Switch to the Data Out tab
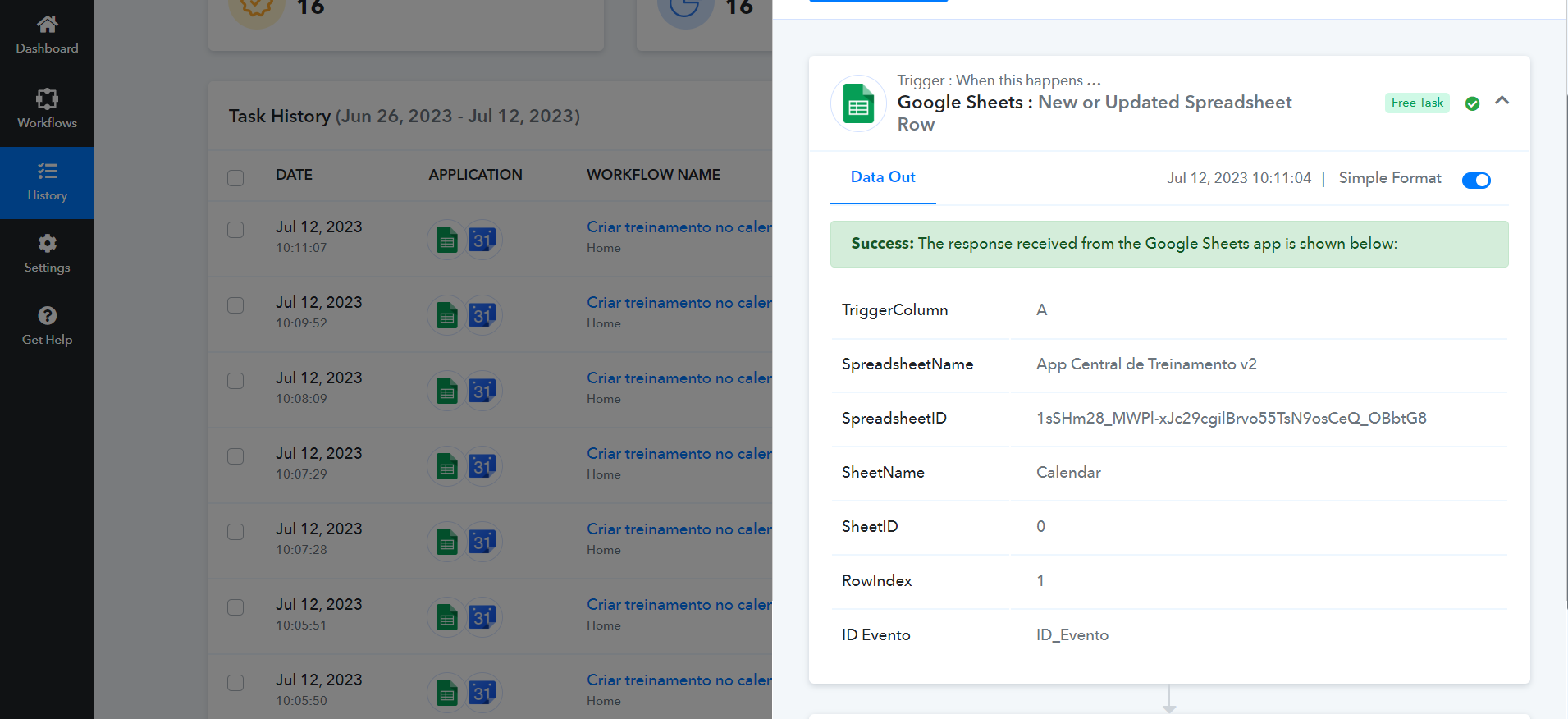 [883, 177]
